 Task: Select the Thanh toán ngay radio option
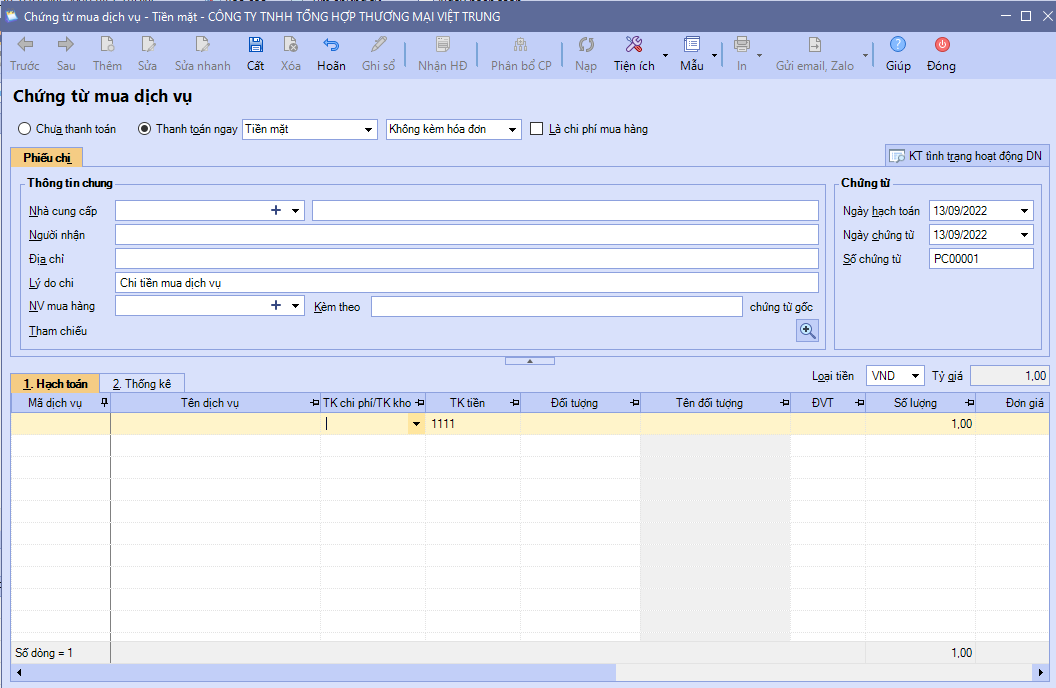coord(144,129)
